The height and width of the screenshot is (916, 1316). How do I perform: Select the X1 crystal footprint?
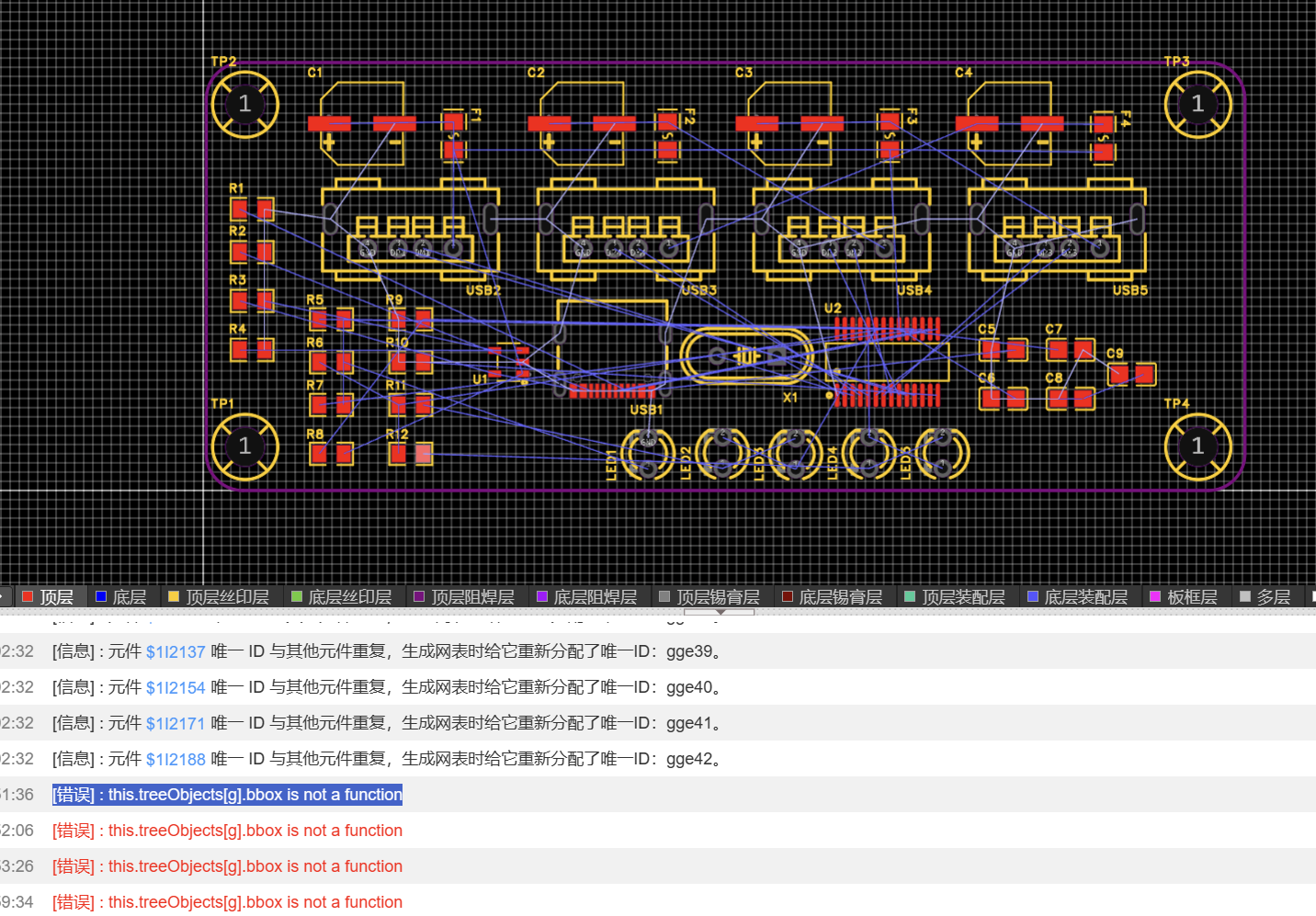(746, 356)
